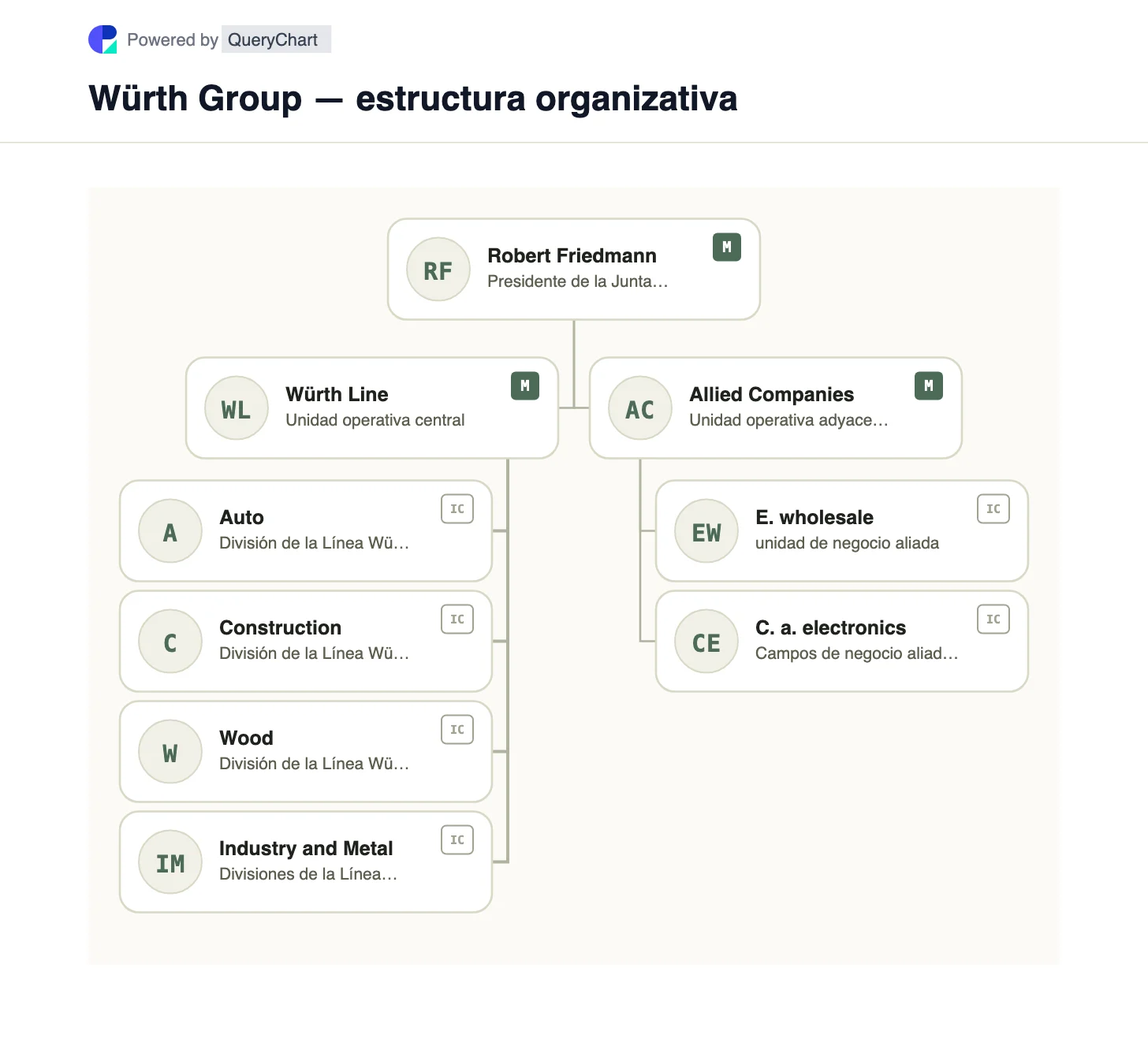The height and width of the screenshot is (1053, 1148).
Task: Click the CE avatar of C. a. electronics
Action: [x=706, y=642]
